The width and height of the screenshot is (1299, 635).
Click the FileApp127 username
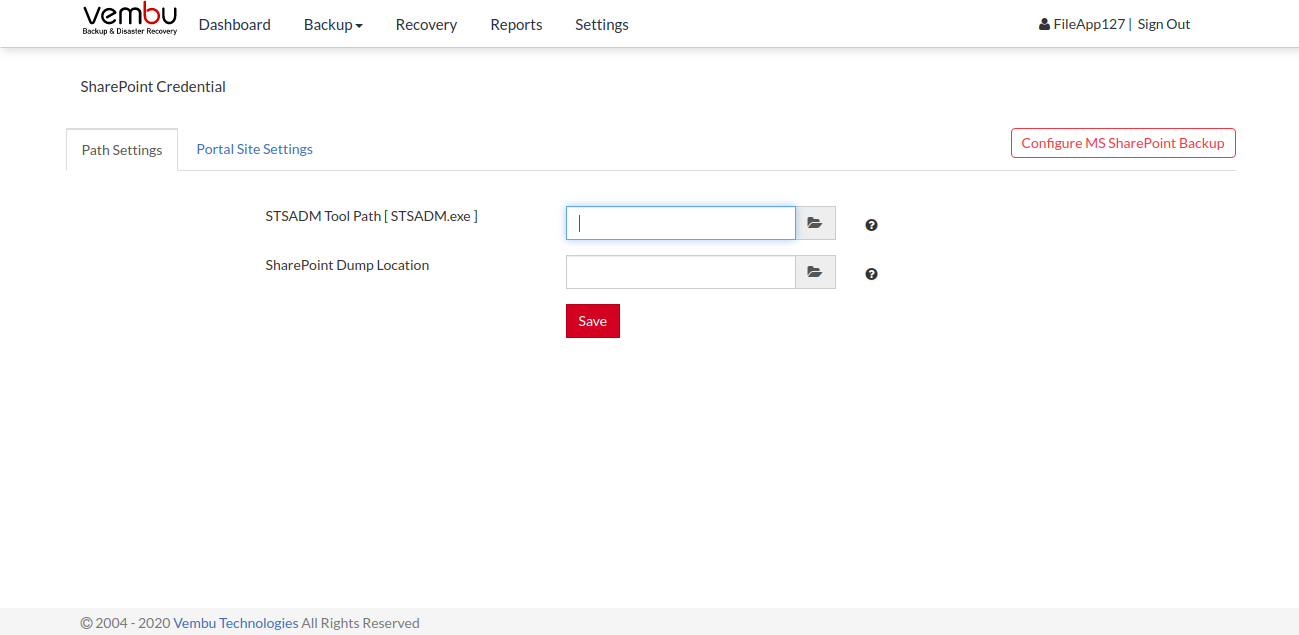1089,24
